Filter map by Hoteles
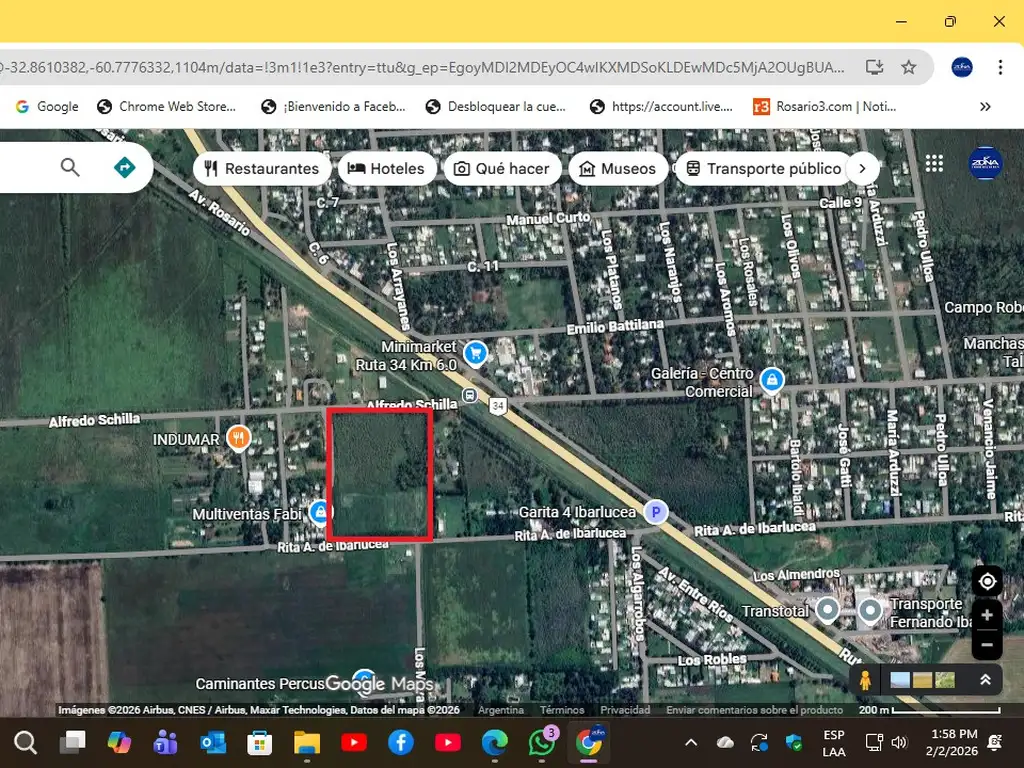This screenshot has width=1024, height=768. pos(387,168)
